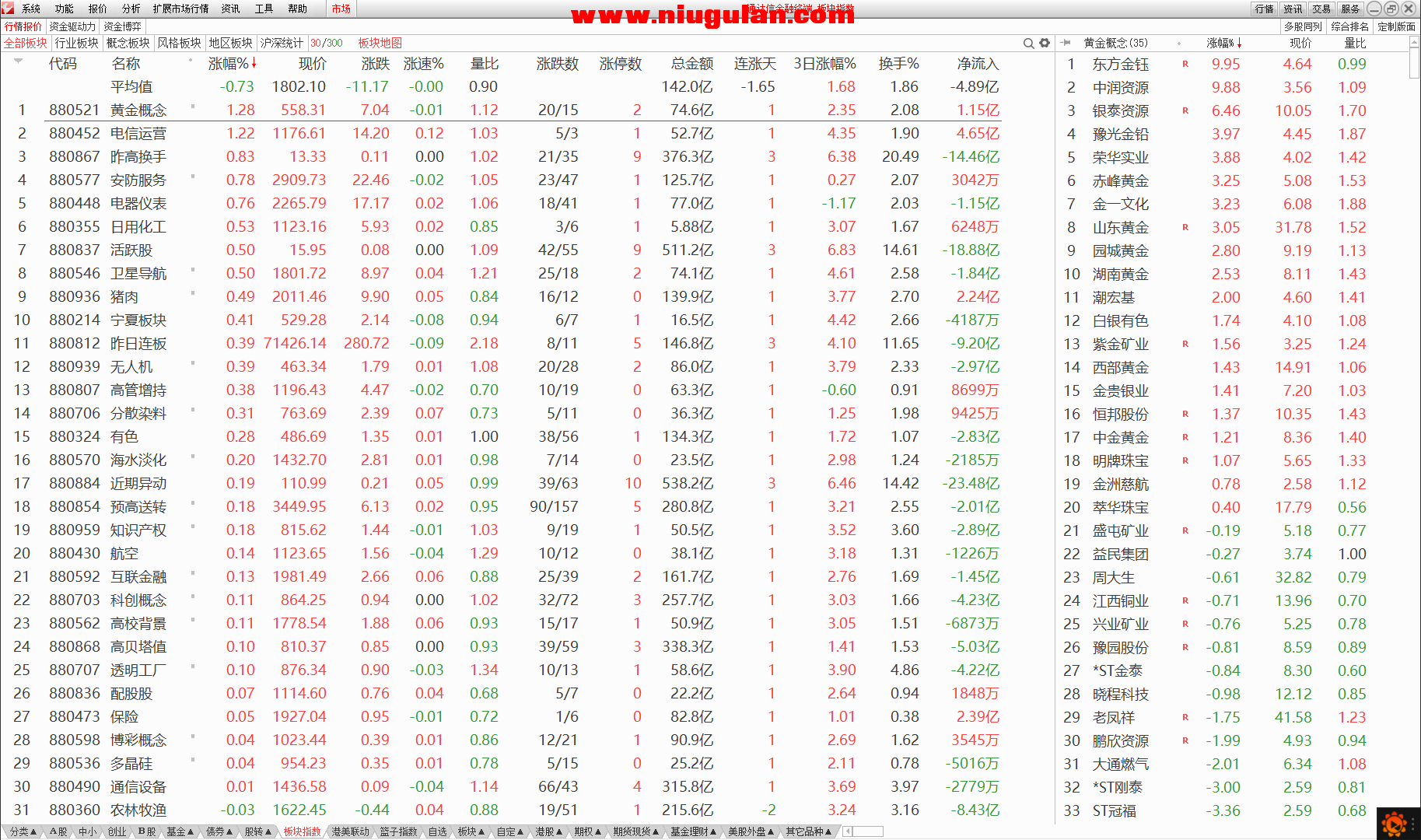Switch to the 创业 bottom tab
Screen dimensions: 1421x840
point(117,831)
